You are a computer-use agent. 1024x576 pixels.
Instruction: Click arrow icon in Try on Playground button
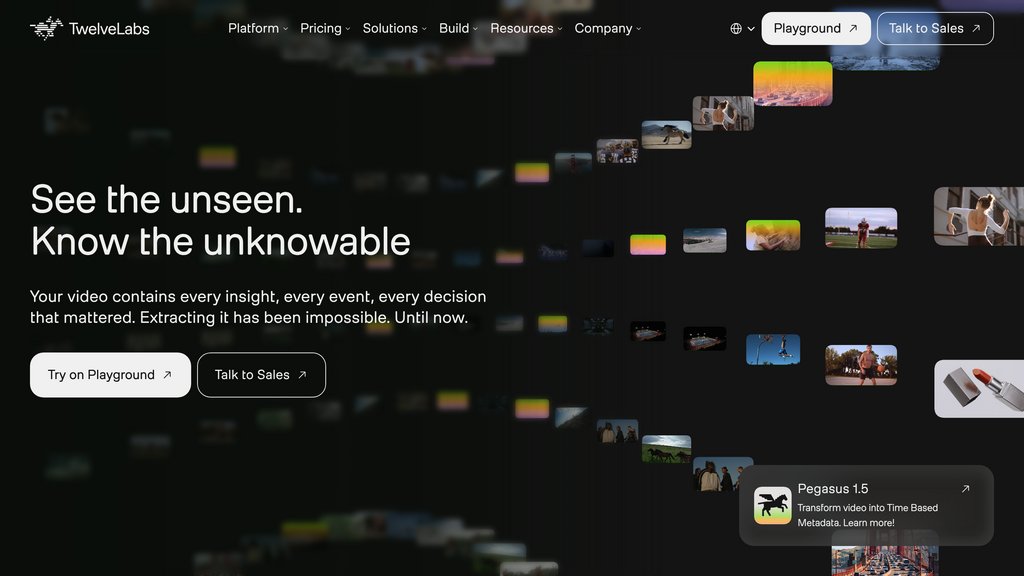click(x=167, y=375)
